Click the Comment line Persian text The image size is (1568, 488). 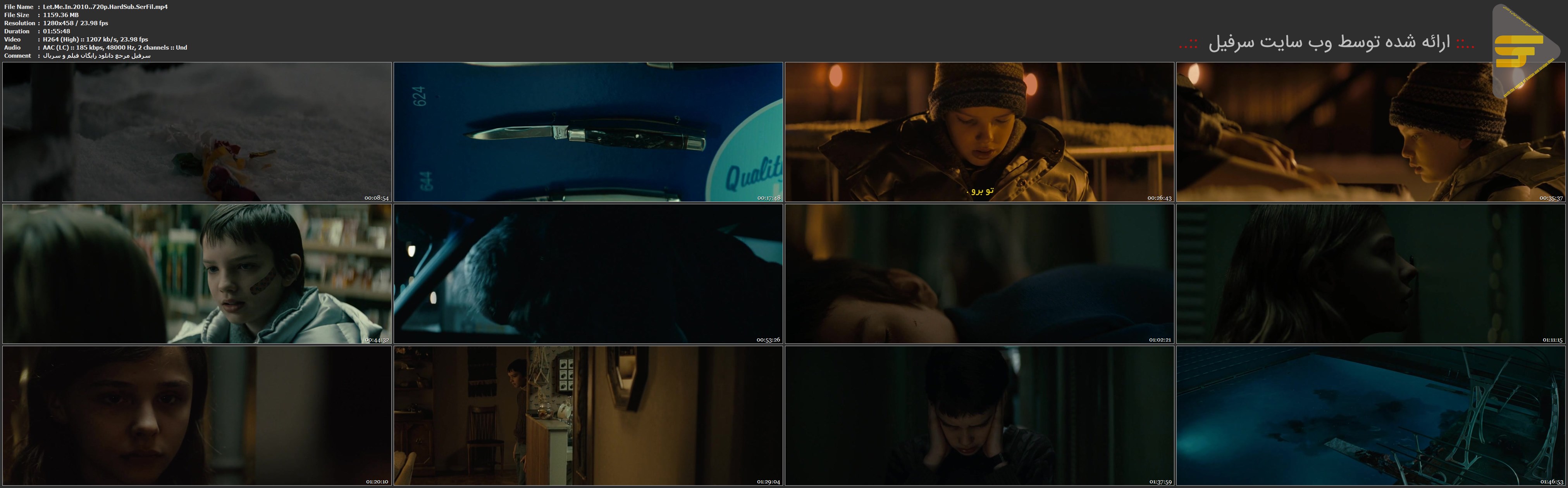[x=96, y=55]
